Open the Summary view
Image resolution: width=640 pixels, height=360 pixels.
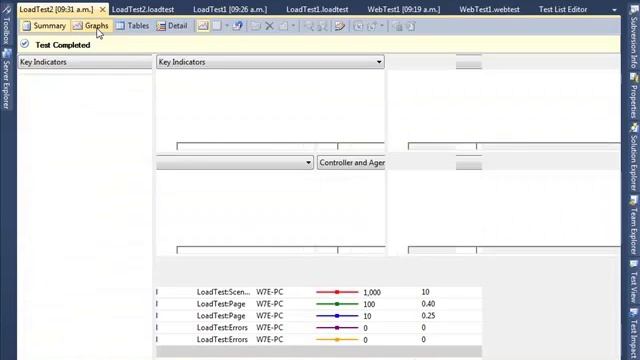[44, 26]
